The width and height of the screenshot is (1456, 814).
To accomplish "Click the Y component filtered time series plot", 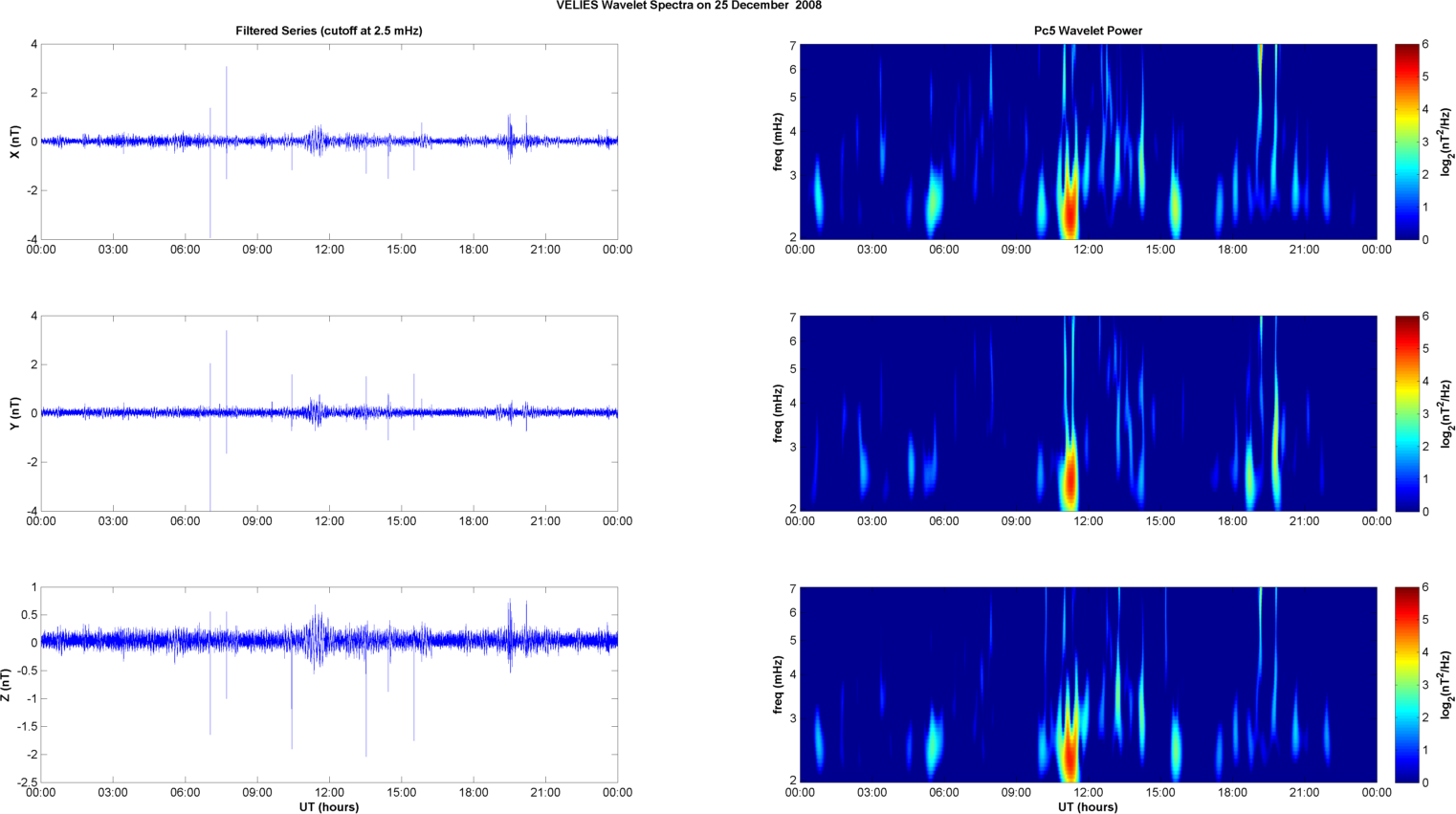I will tap(329, 413).
